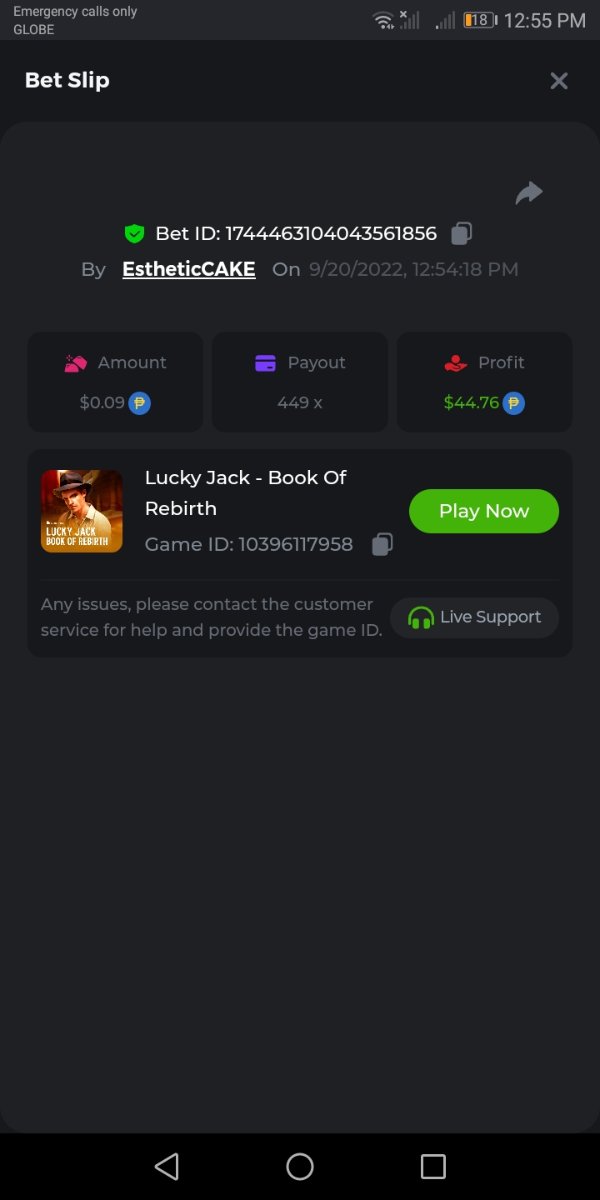Tap the share arrow icon

tap(529, 193)
